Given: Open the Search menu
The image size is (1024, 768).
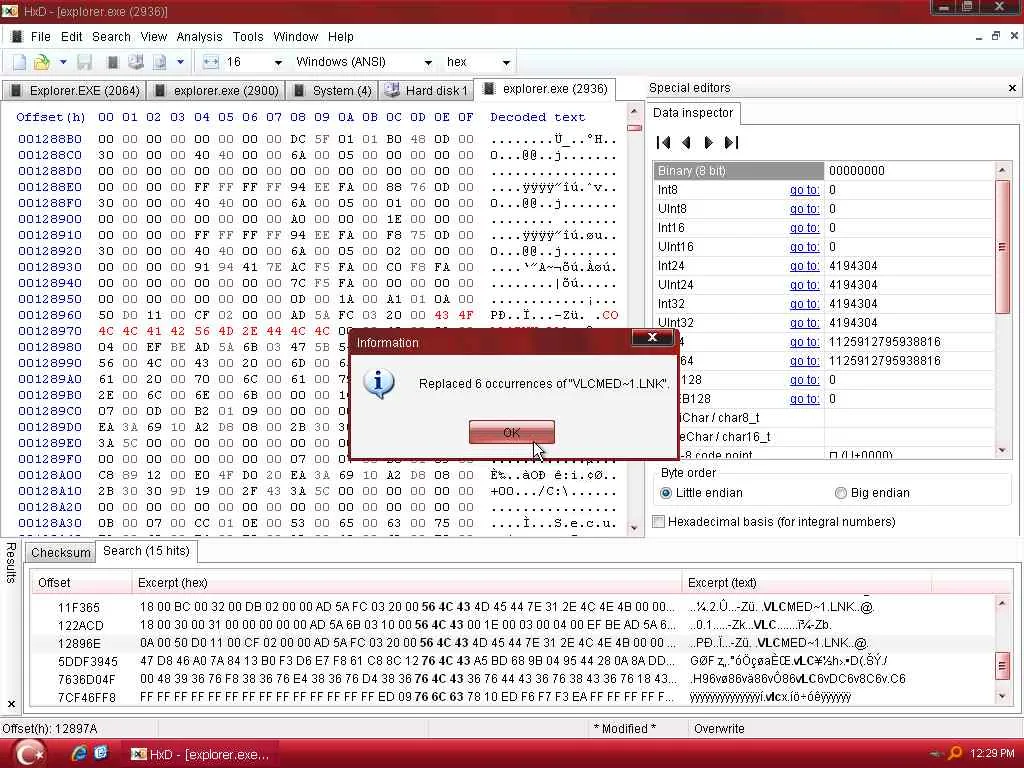Looking at the screenshot, I should pos(111,37).
